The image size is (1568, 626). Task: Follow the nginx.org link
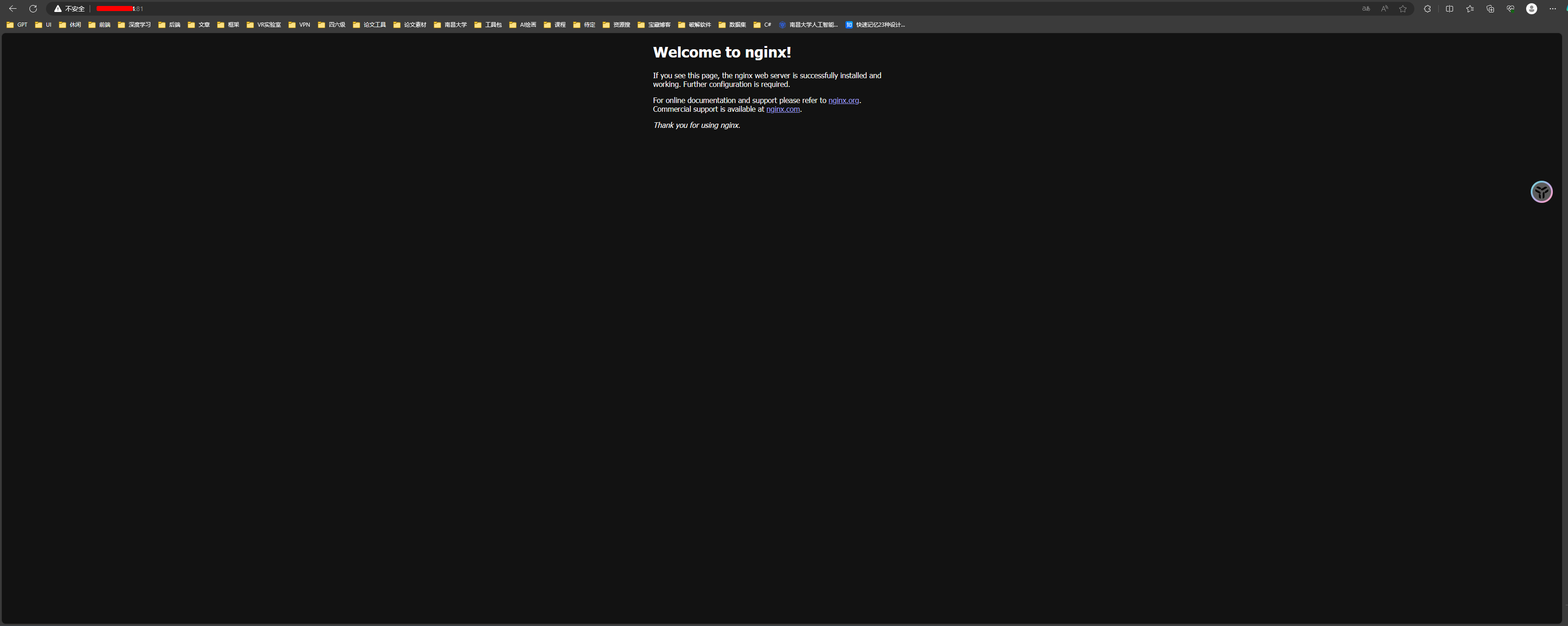pyautogui.click(x=843, y=100)
